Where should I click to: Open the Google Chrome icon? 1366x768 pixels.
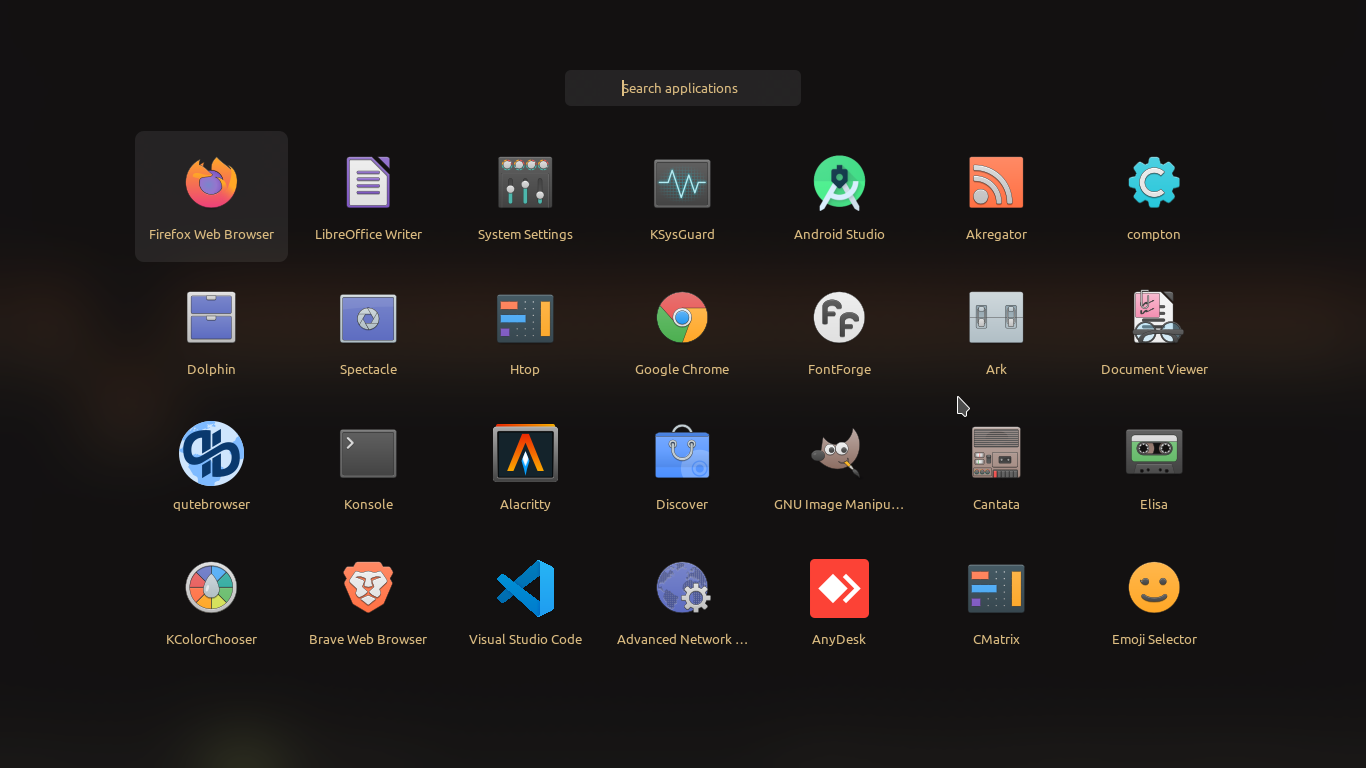682,318
